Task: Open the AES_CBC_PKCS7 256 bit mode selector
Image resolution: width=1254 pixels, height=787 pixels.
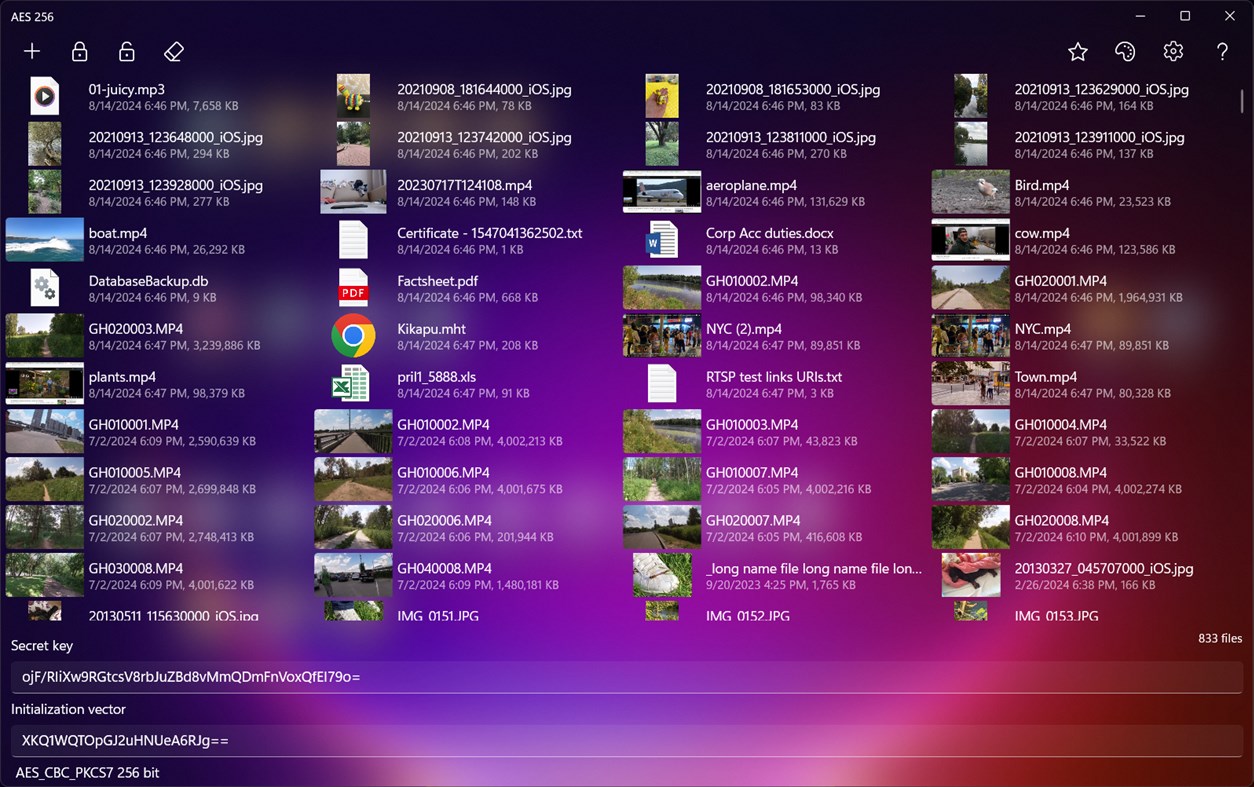Action: click(87, 772)
